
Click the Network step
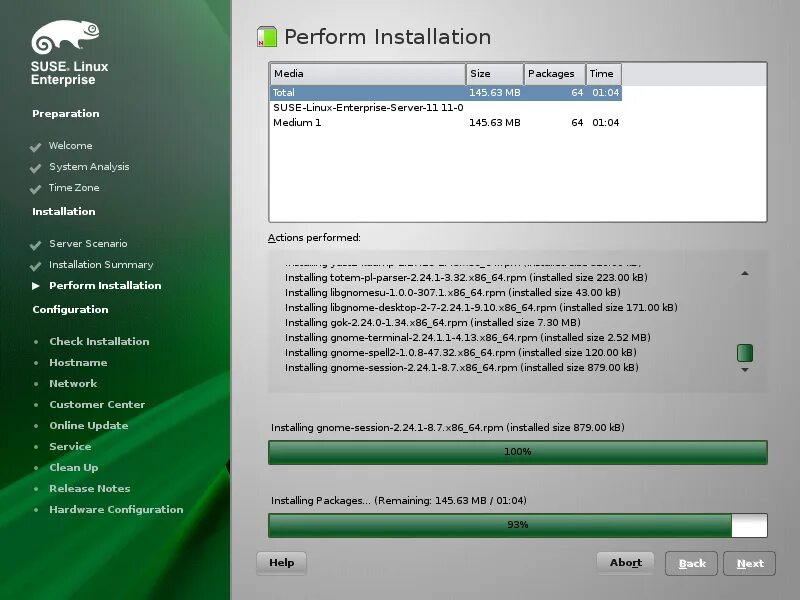coord(73,383)
